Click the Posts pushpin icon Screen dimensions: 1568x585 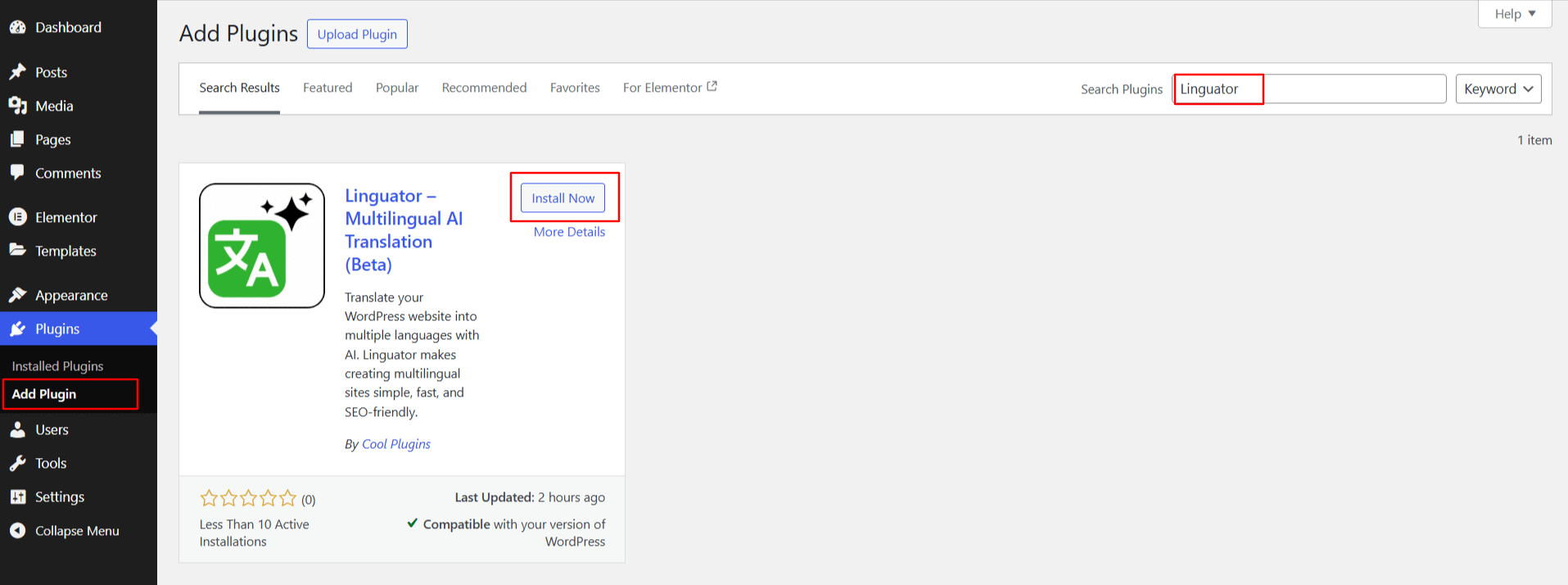[x=17, y=72]
